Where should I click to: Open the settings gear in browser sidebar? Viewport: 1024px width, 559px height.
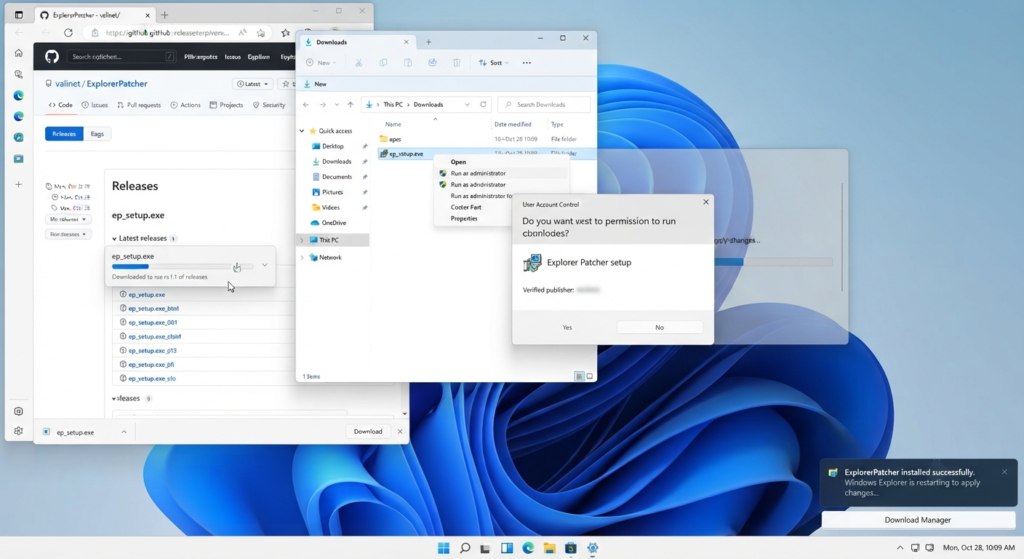tap(18, 431)
